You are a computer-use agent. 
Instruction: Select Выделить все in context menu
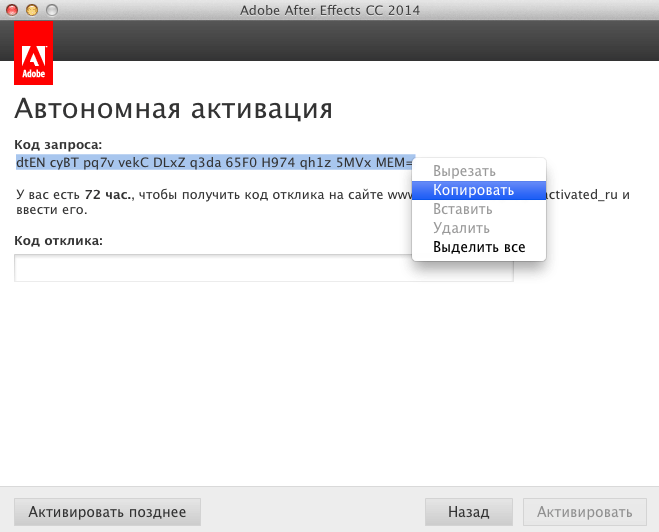pyautogui.click(x=479, y=247)
